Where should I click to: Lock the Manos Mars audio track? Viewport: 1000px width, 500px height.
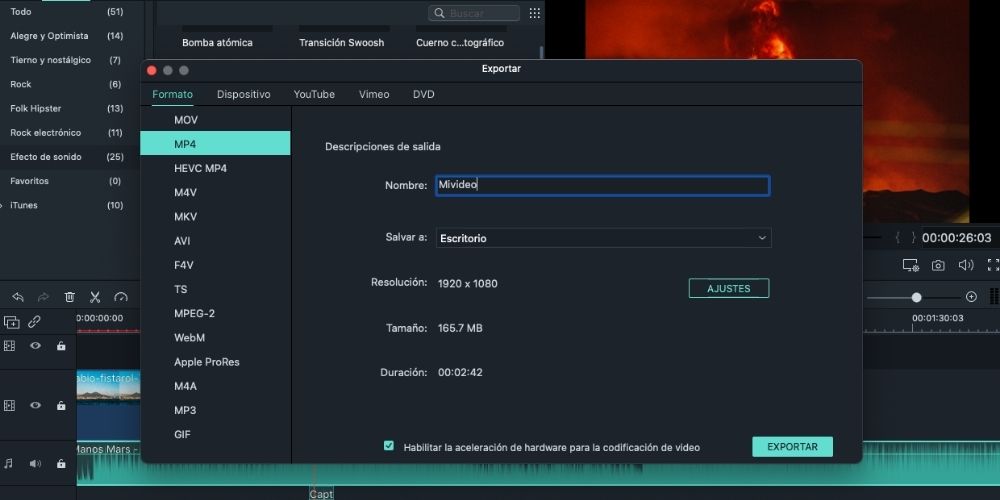[x=61, y=464]
